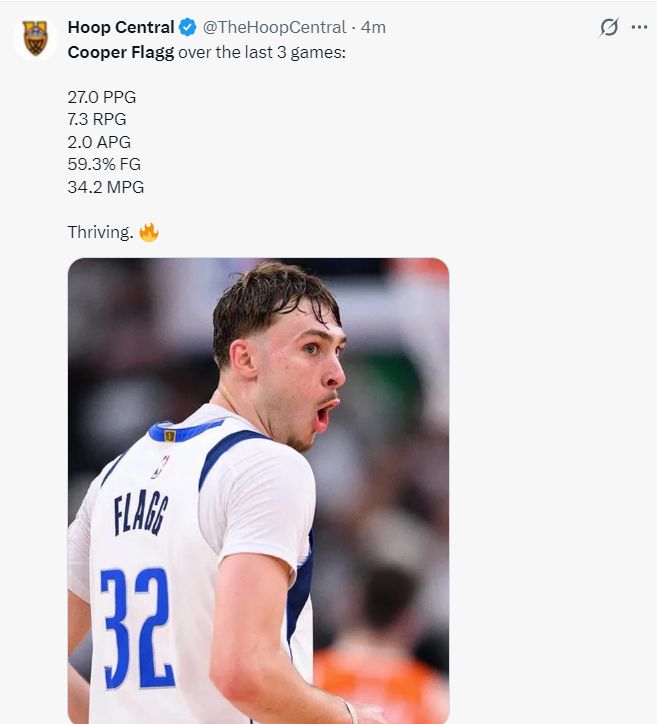Viewport: 657px width, 724px height.
Task: Click the "over the last 3 games" text
Action: click(254, 52)
